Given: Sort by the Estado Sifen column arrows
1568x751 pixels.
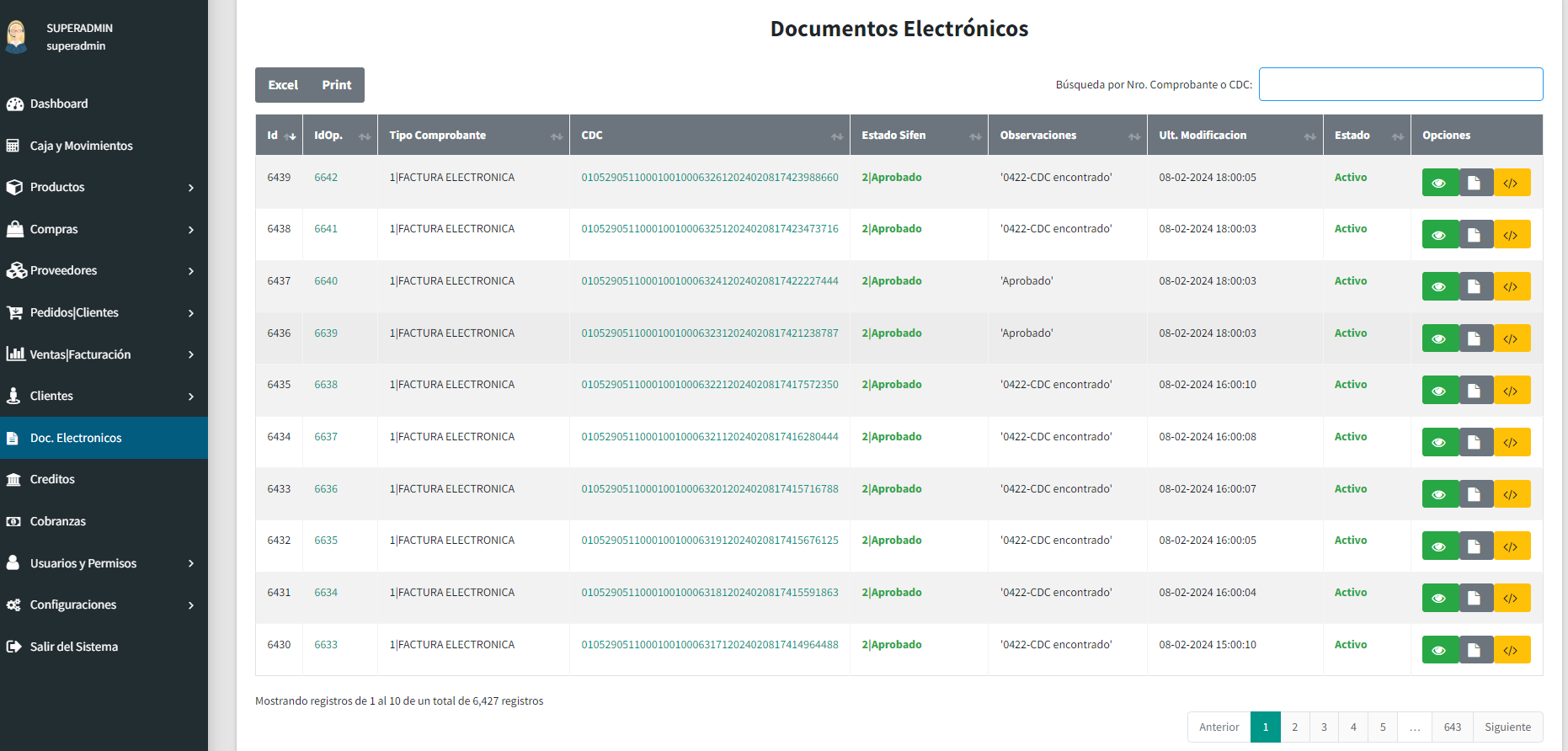Looking at the screenshot, I should pos(974,136).
